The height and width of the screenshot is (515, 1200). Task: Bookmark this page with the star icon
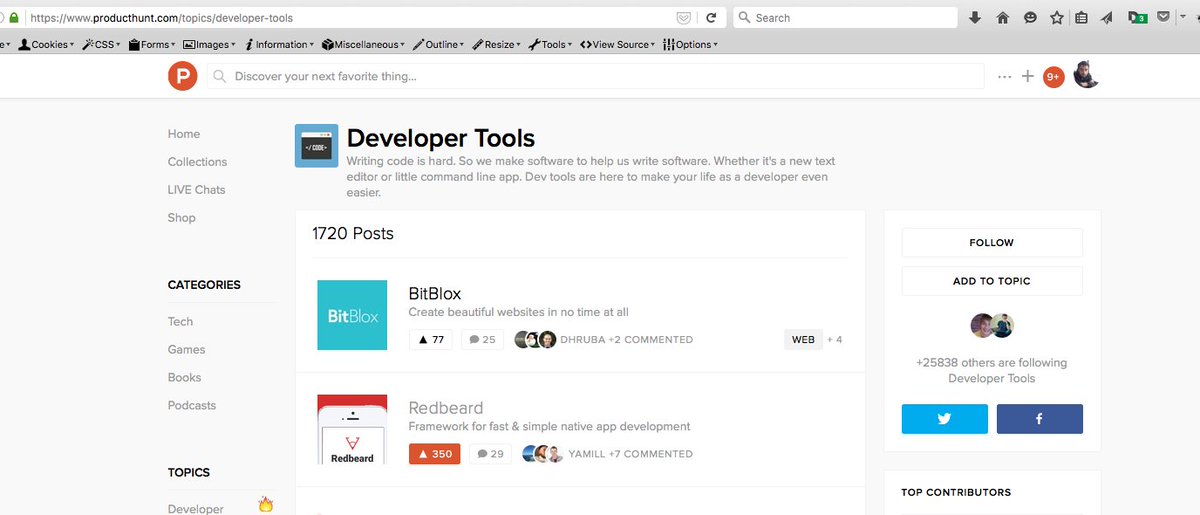1056,18
